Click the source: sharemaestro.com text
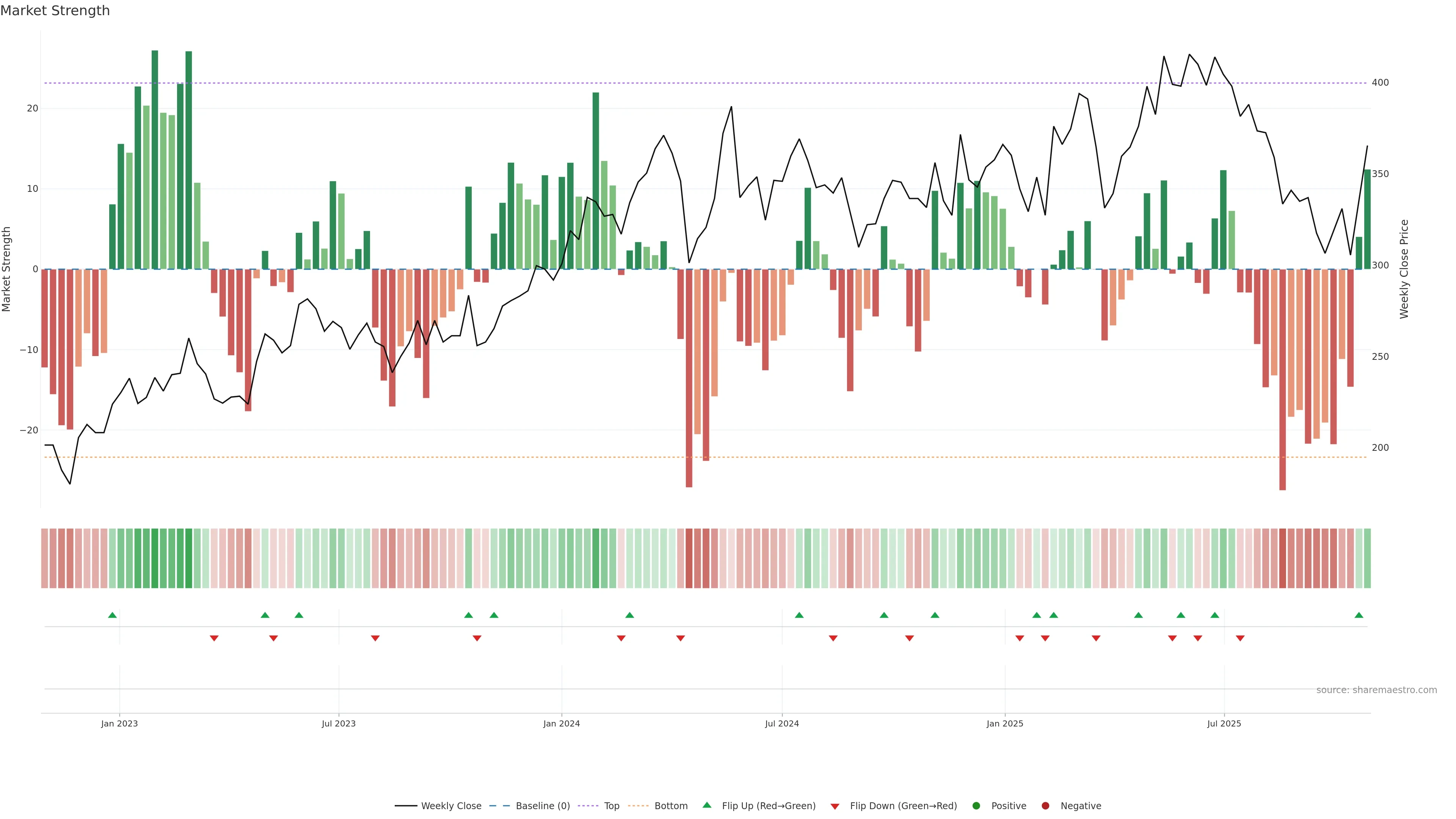 (1376, 690)
